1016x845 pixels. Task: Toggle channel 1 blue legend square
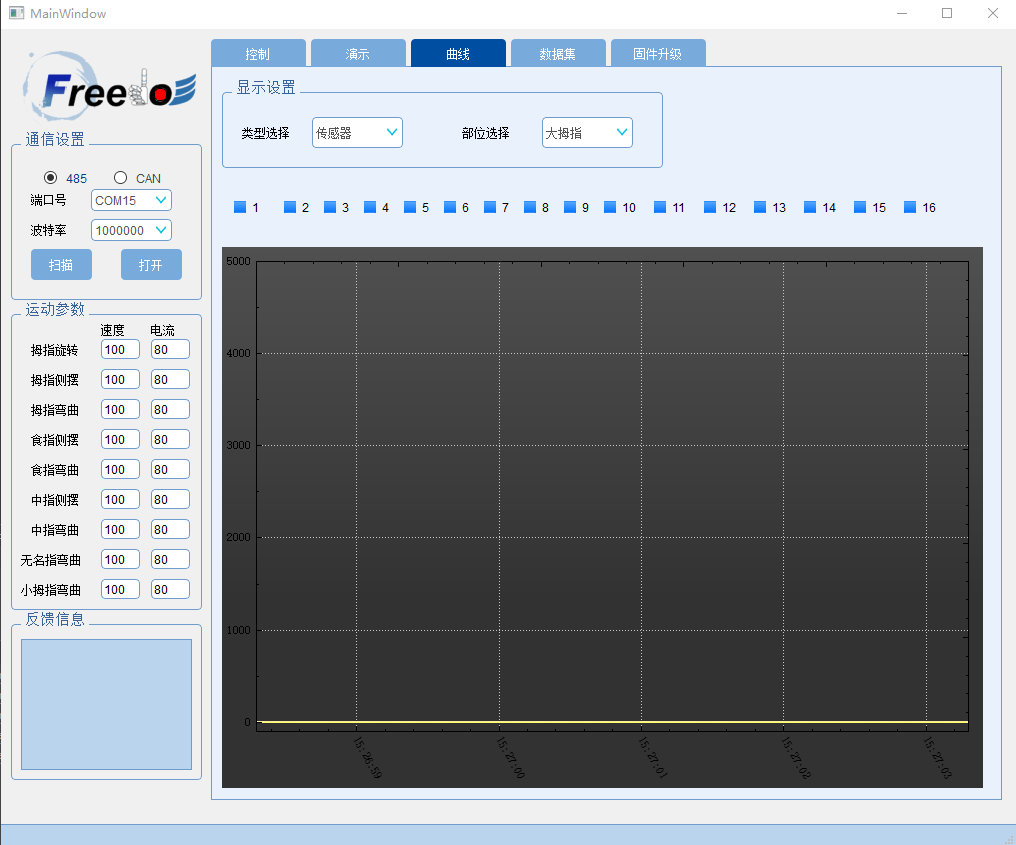(x=240, y=207)
